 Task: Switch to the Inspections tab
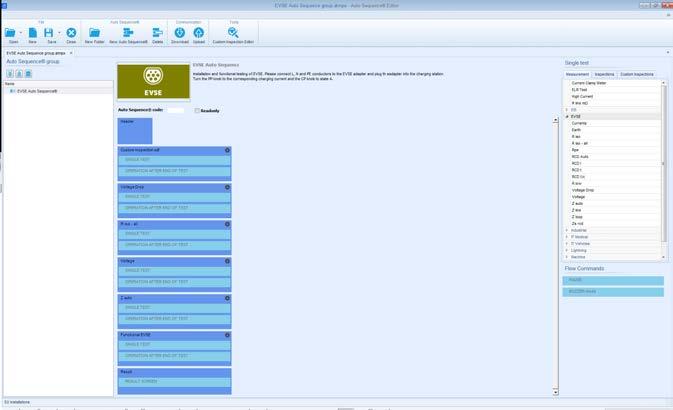pos(604,74)
